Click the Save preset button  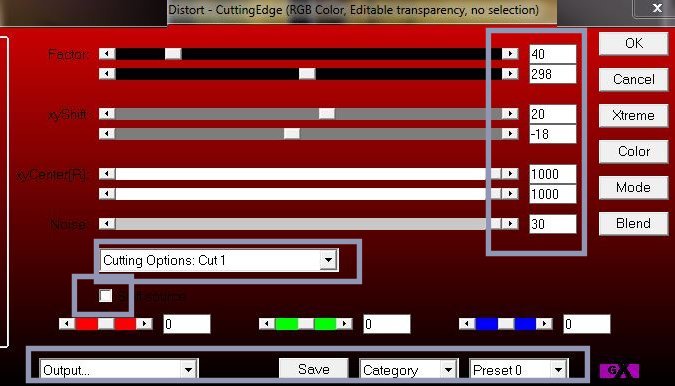pos(313,369)
